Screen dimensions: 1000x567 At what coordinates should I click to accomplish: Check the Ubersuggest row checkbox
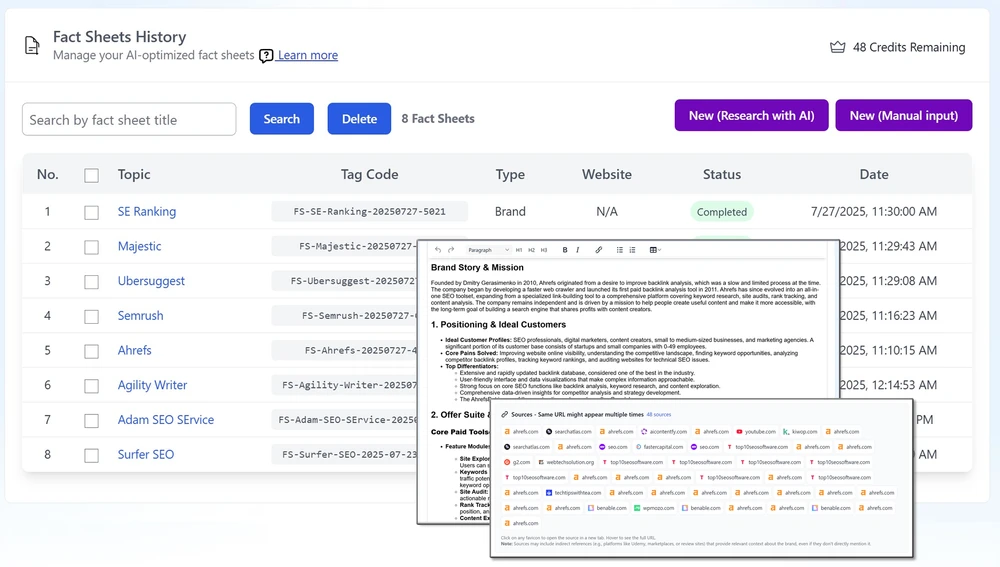[91, 282]
